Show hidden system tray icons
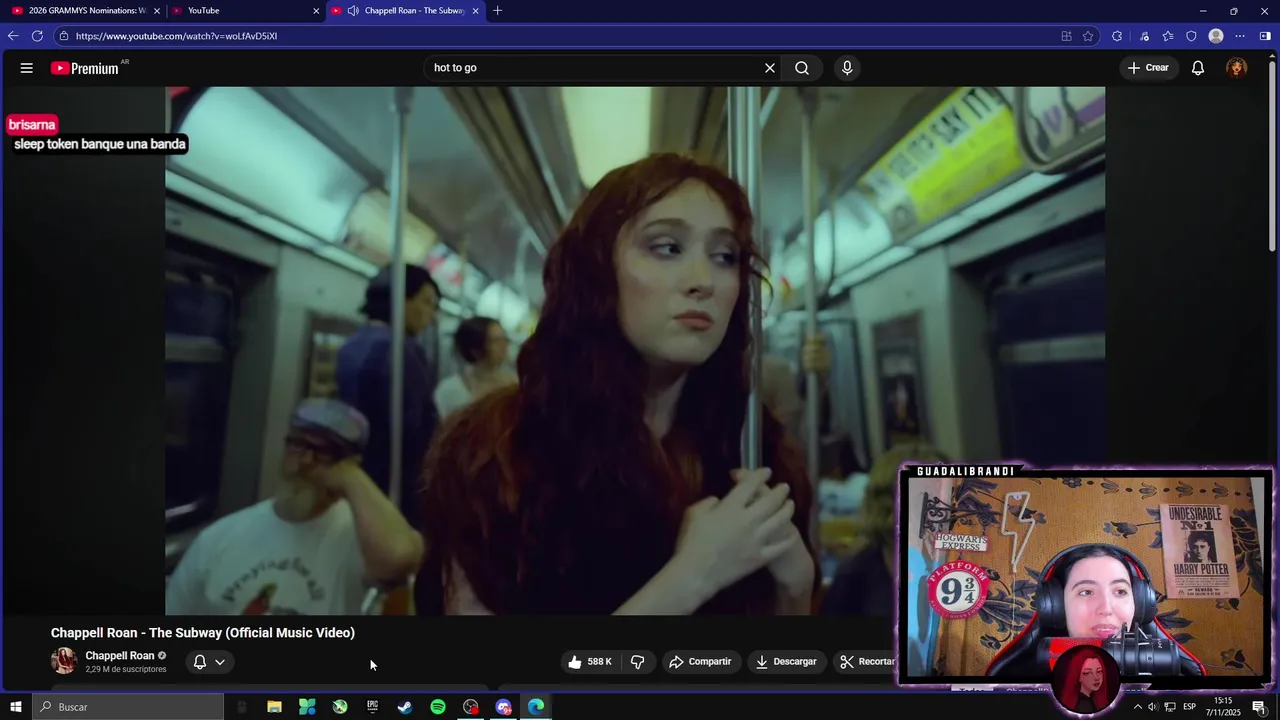The height and width of the screenshot is (720, 1280). (x=1137, y=707)
